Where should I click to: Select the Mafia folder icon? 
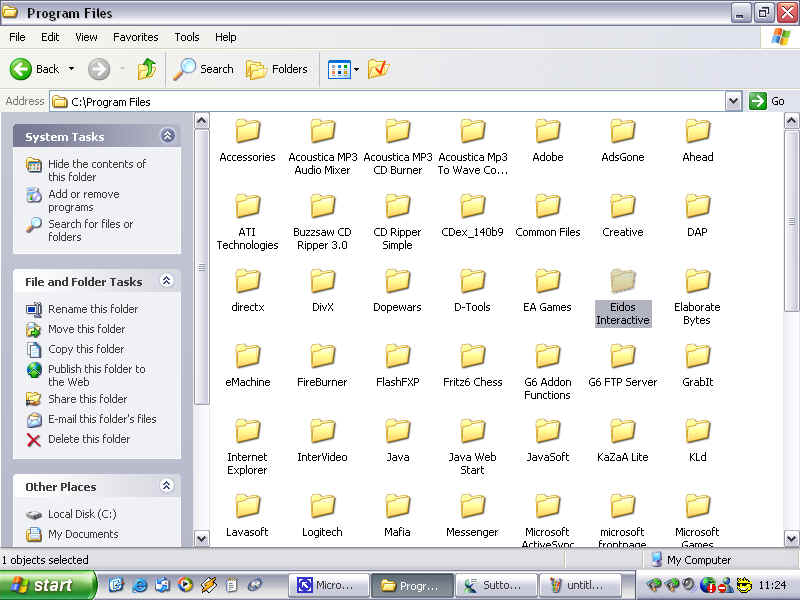[x=397, y=506]
